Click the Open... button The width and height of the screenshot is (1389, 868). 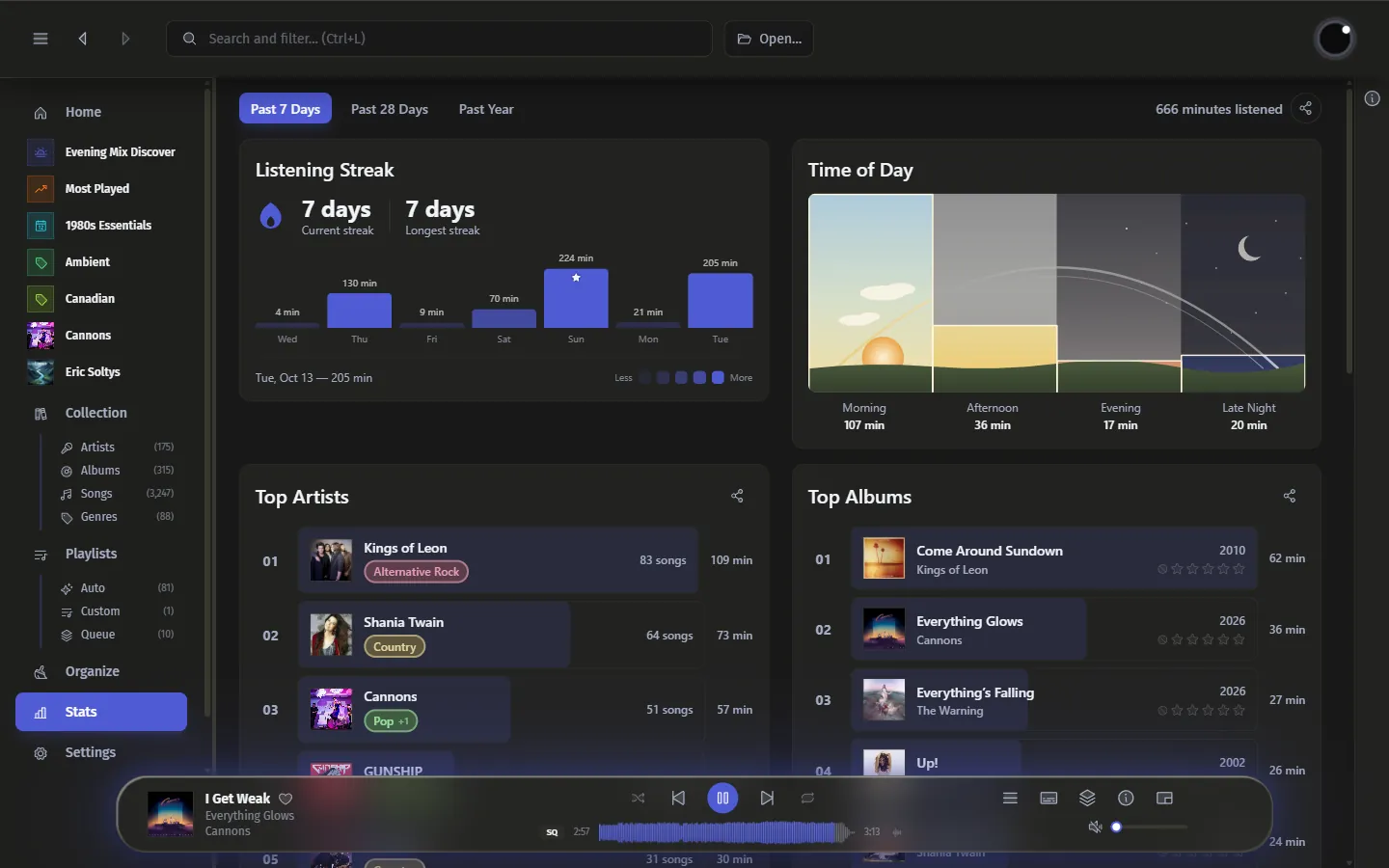pos(769,39)
